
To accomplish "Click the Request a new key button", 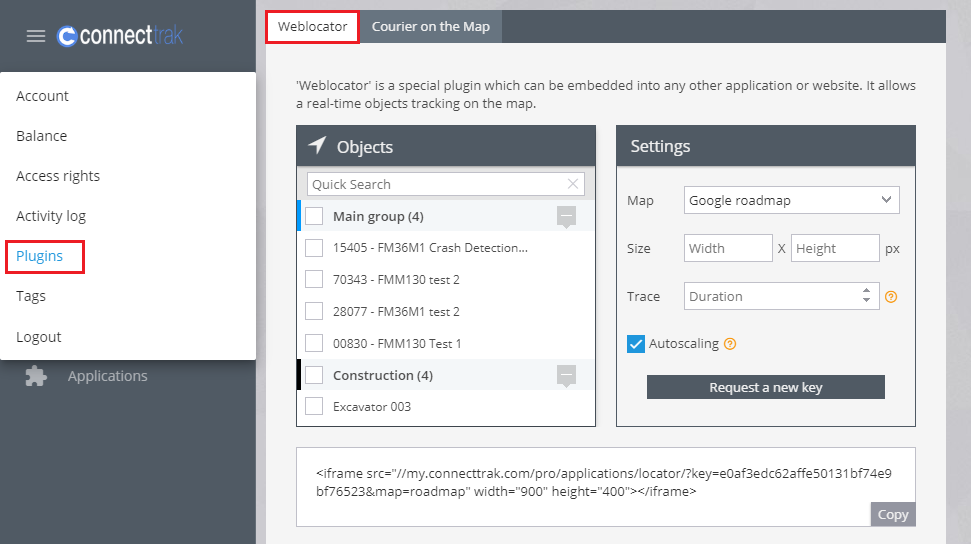I will 765,387.
